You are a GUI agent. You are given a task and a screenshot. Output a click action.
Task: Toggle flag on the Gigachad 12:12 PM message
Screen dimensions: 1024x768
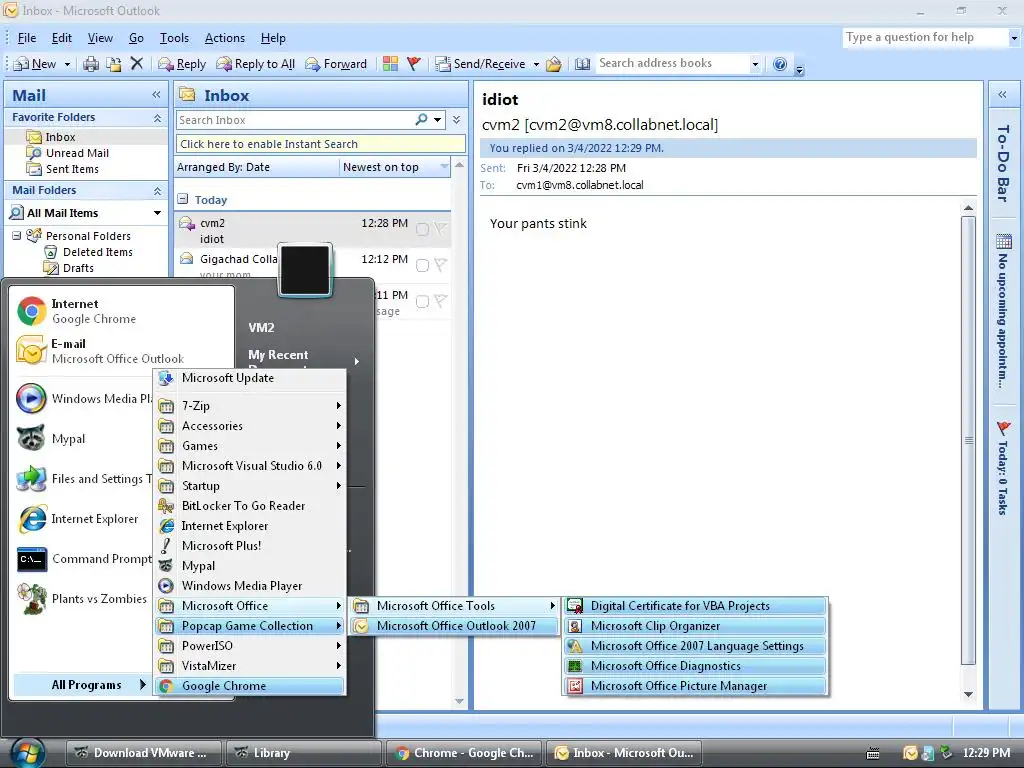[x=441, y=264]
